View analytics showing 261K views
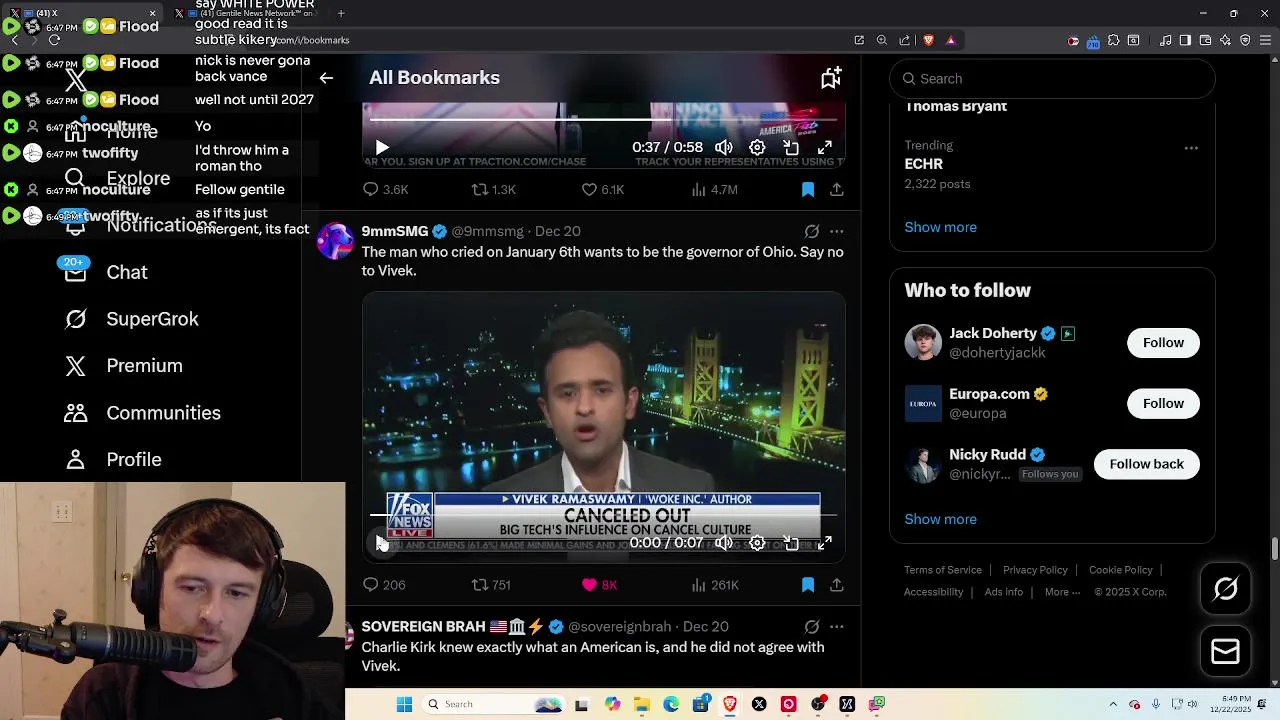Screen dimensions: 1280x720 point(714,585)
